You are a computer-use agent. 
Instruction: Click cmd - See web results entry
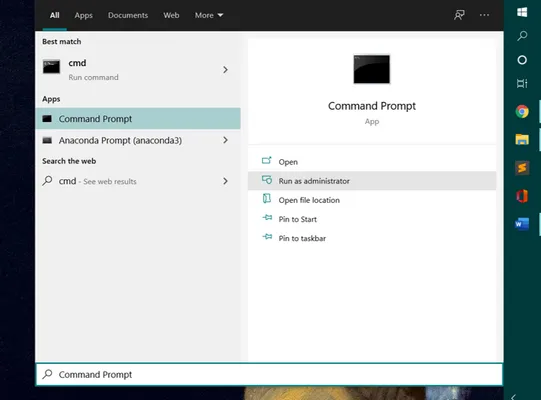(138, 181)
